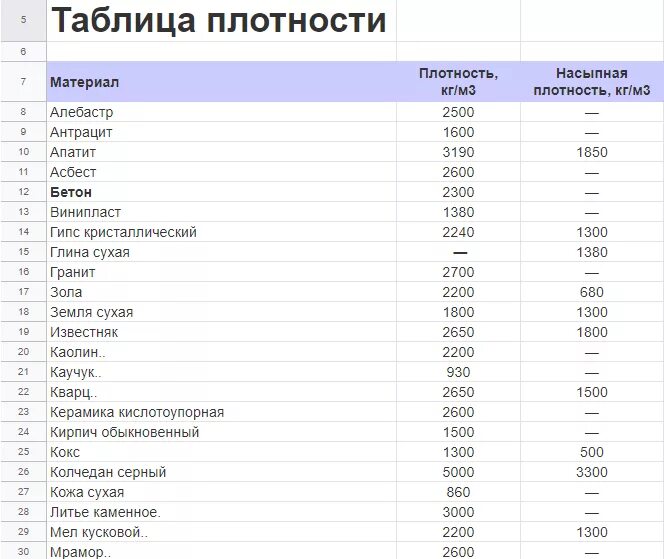Click density value 860 for Кожа сухая
Viewport: 664px width, 559px height.
pyautogui.click(x=458, y=492)
